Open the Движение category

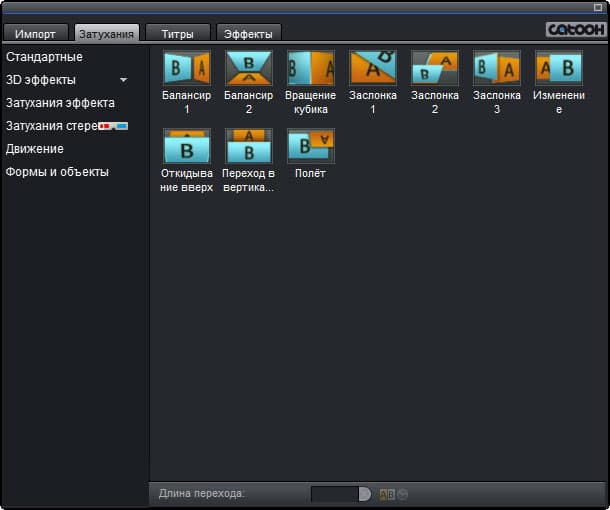pyautogui.click(x=35, y=149)
